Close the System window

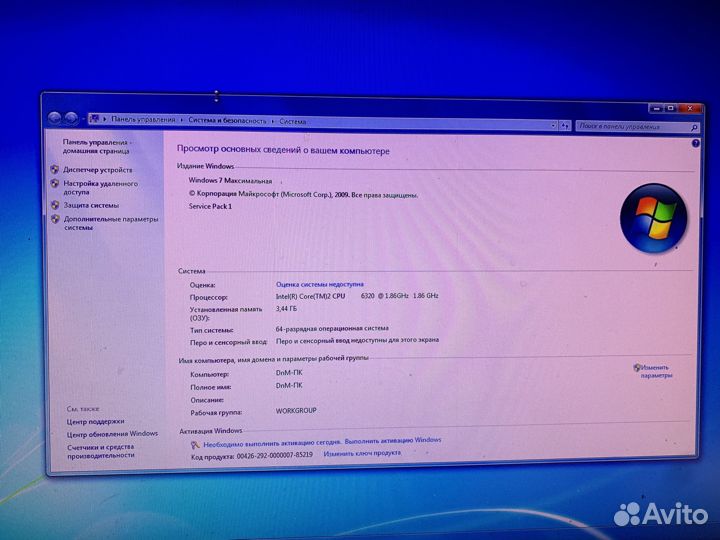pos(690,109)
